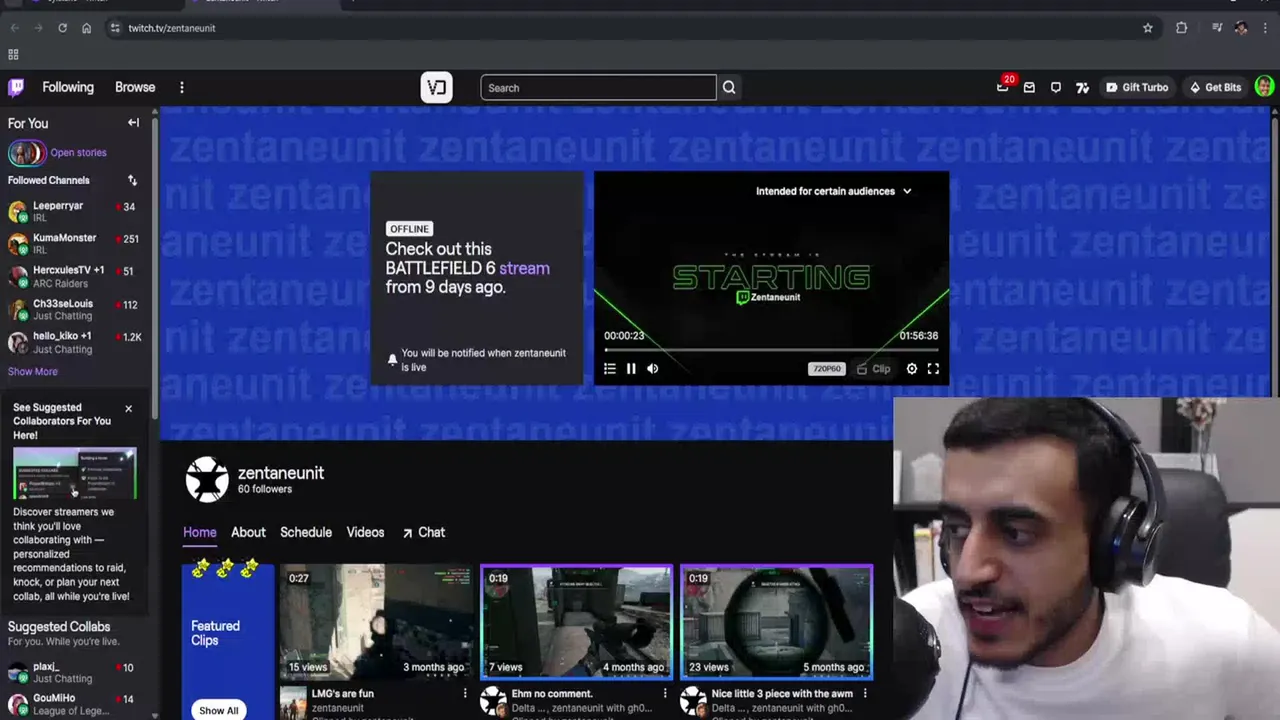The width and height of the screenshot is (1280, 720).
Task: Show All featured clips
Action: pyautogui.click(x=218, y=710)
